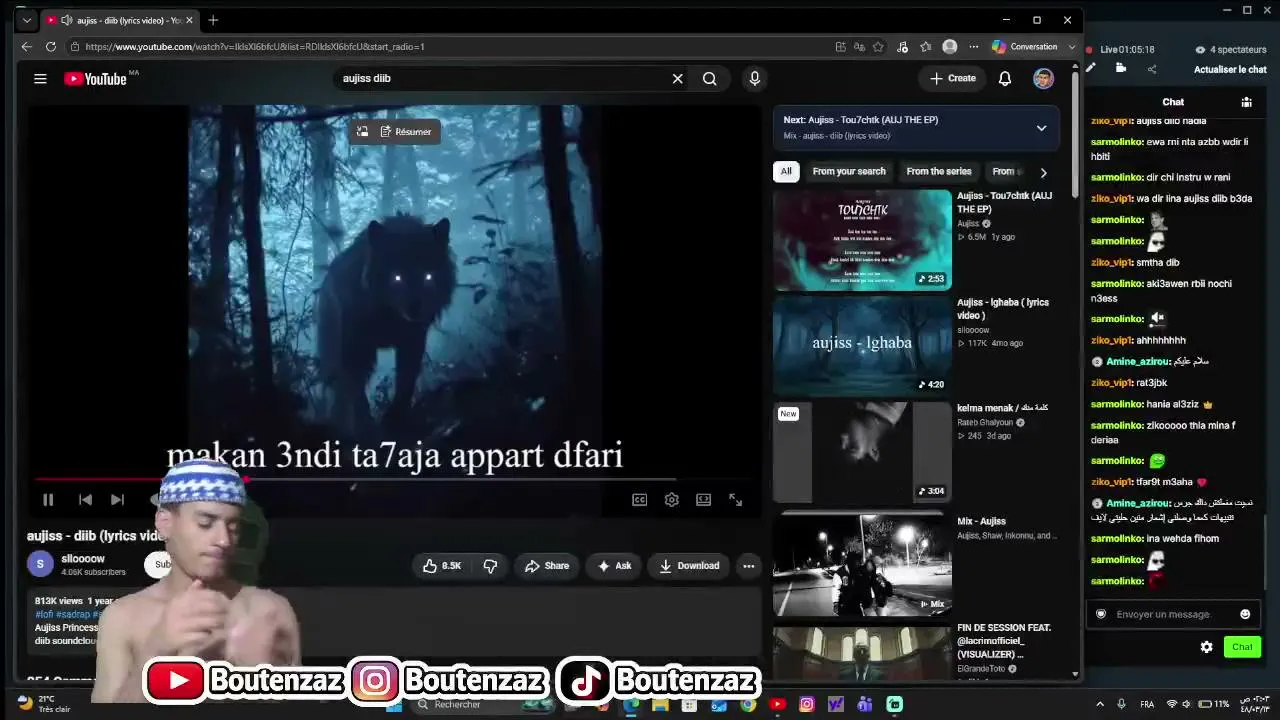Download the video
This screenshot has height=720, width=1280.
pos(689,566)
